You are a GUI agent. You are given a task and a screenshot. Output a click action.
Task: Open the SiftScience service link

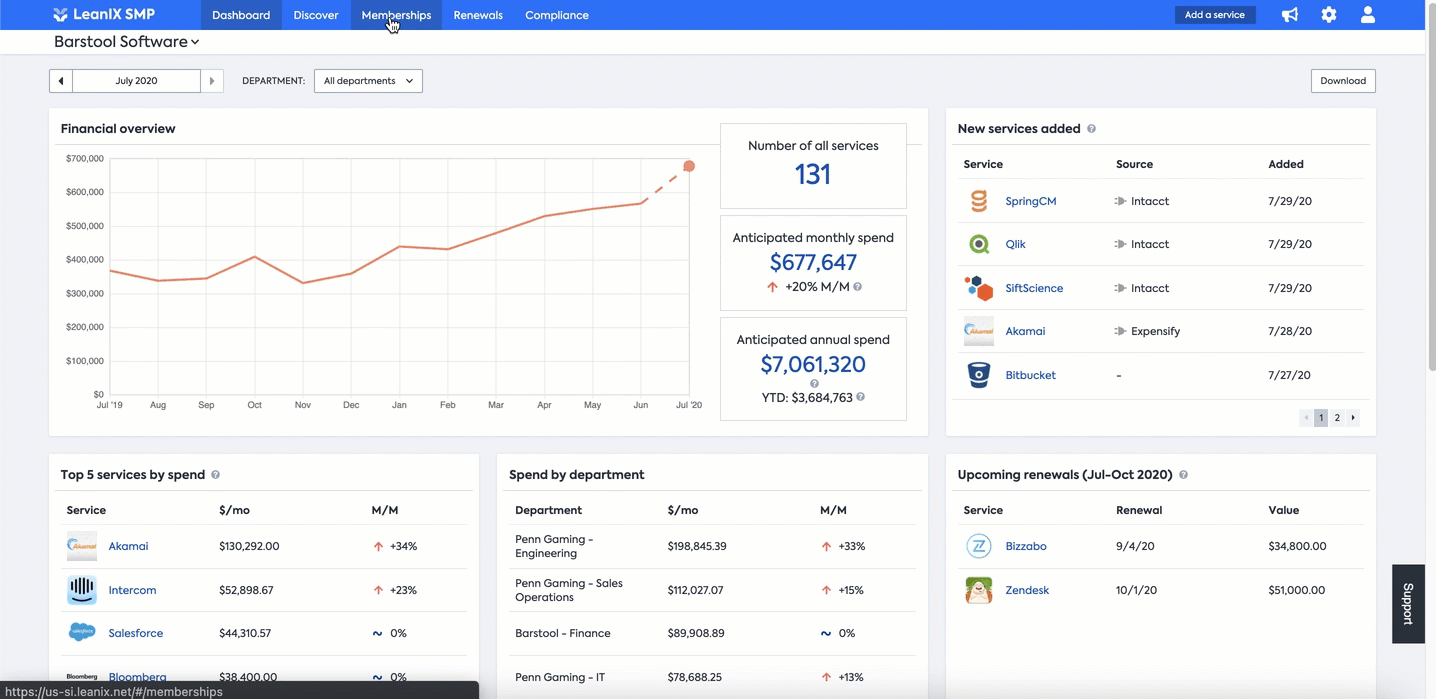pyautogui.click(x=1034, y=288)
